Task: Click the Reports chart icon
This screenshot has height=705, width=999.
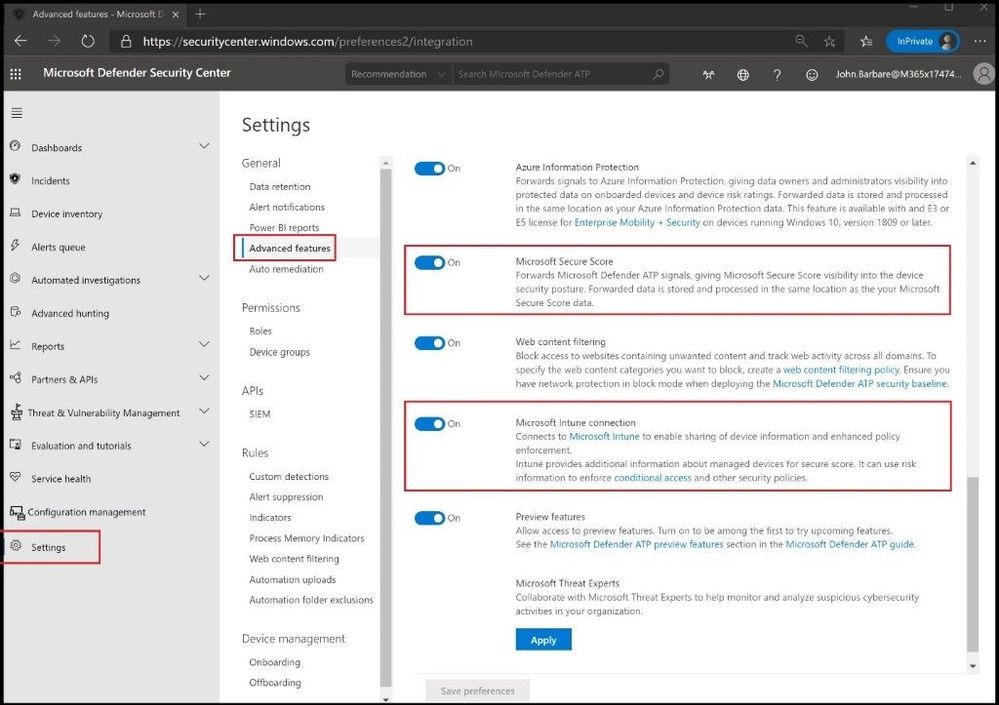Action: click(15, 345)
